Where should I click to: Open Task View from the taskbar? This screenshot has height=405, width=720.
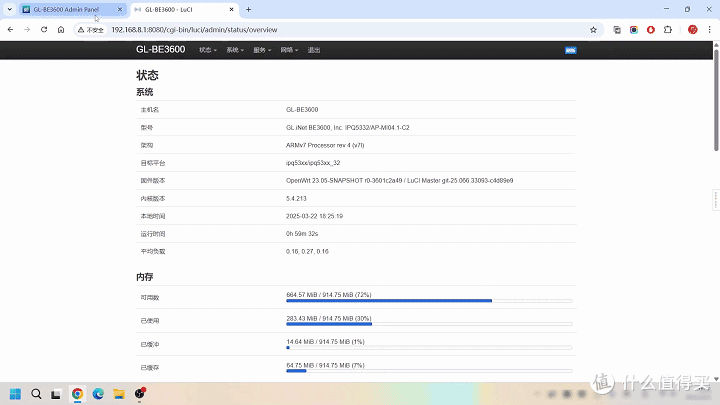pos(56,394)
